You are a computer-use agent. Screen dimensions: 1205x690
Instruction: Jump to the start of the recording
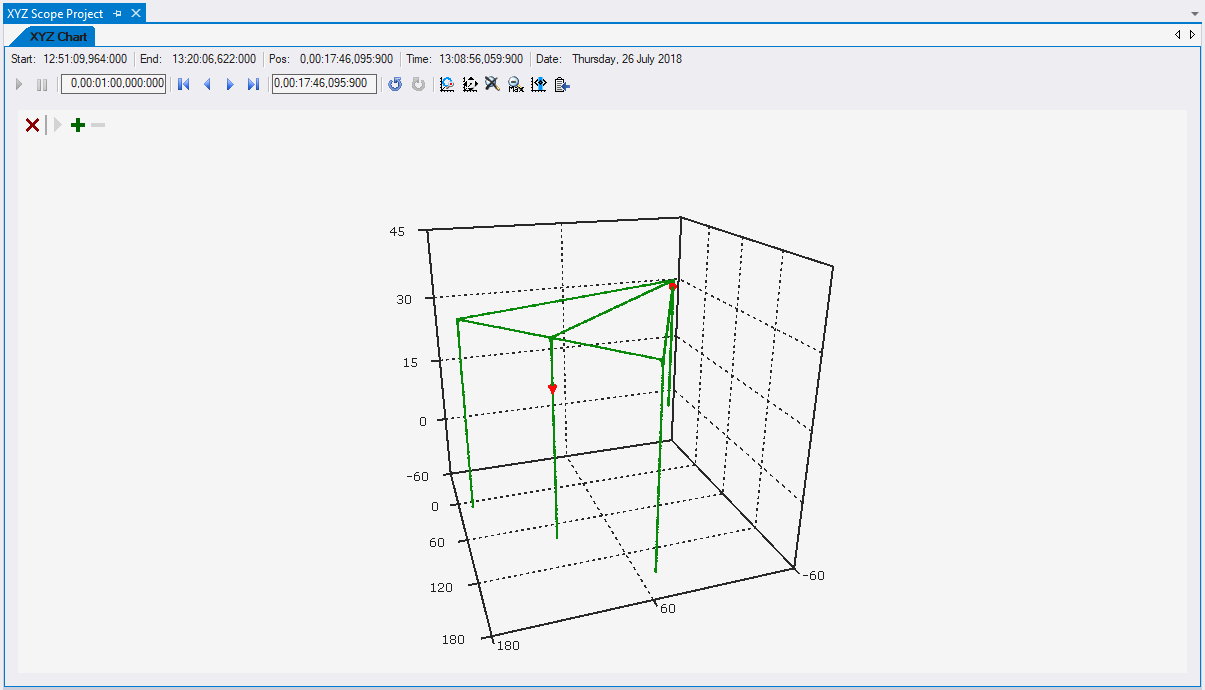pos(184,85)
